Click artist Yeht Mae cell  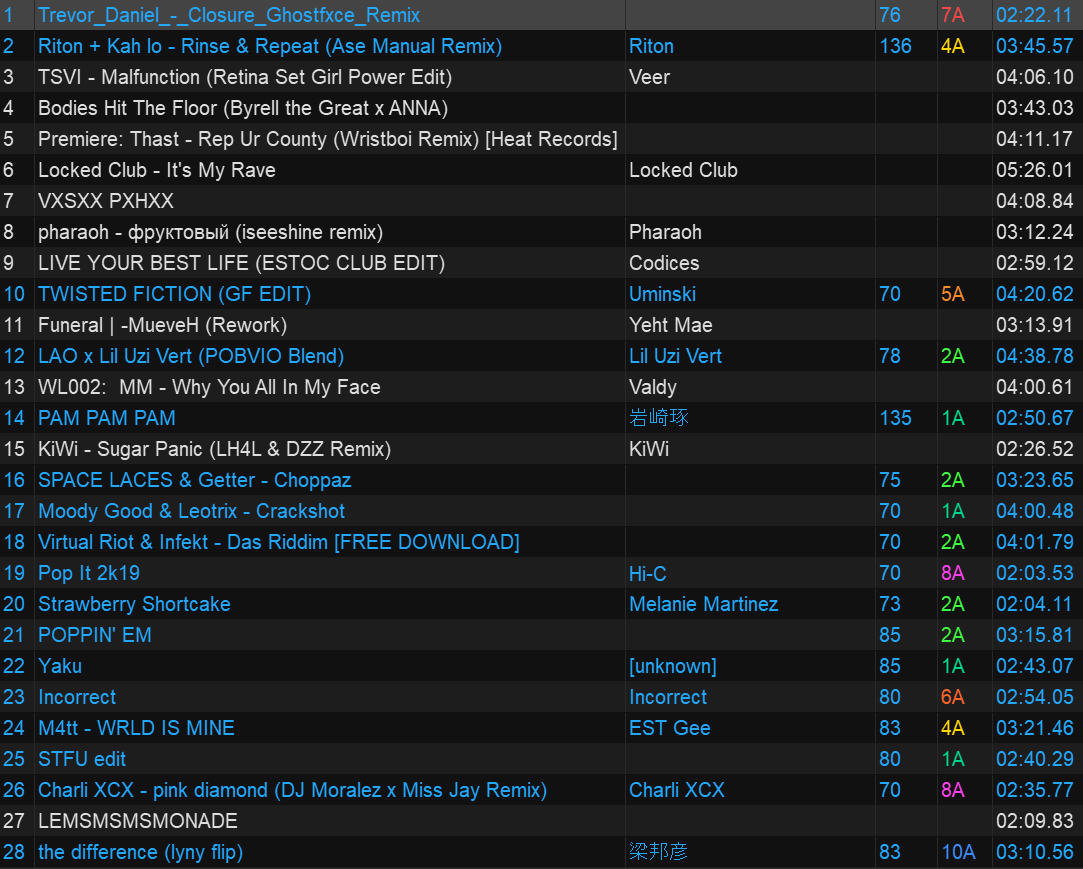pos(671,325)
